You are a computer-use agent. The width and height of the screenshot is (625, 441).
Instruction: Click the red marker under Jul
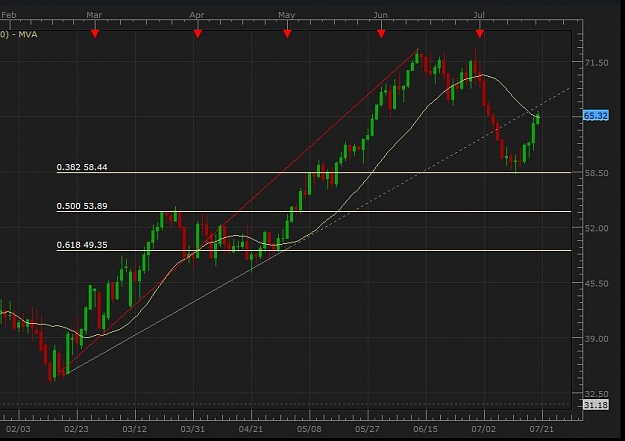tap(480, 34)
